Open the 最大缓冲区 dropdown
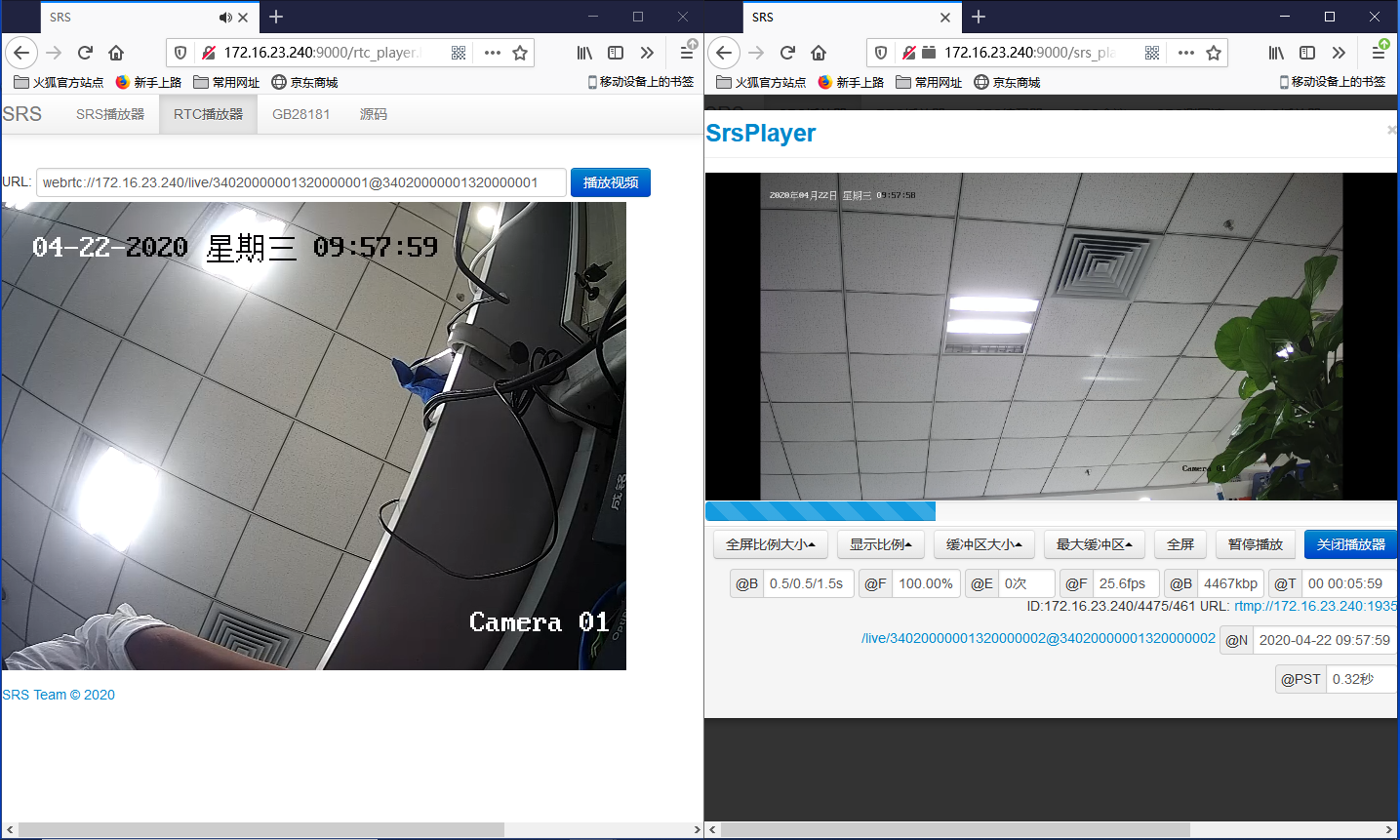1400x840 pixels. tap(1094, 544)
